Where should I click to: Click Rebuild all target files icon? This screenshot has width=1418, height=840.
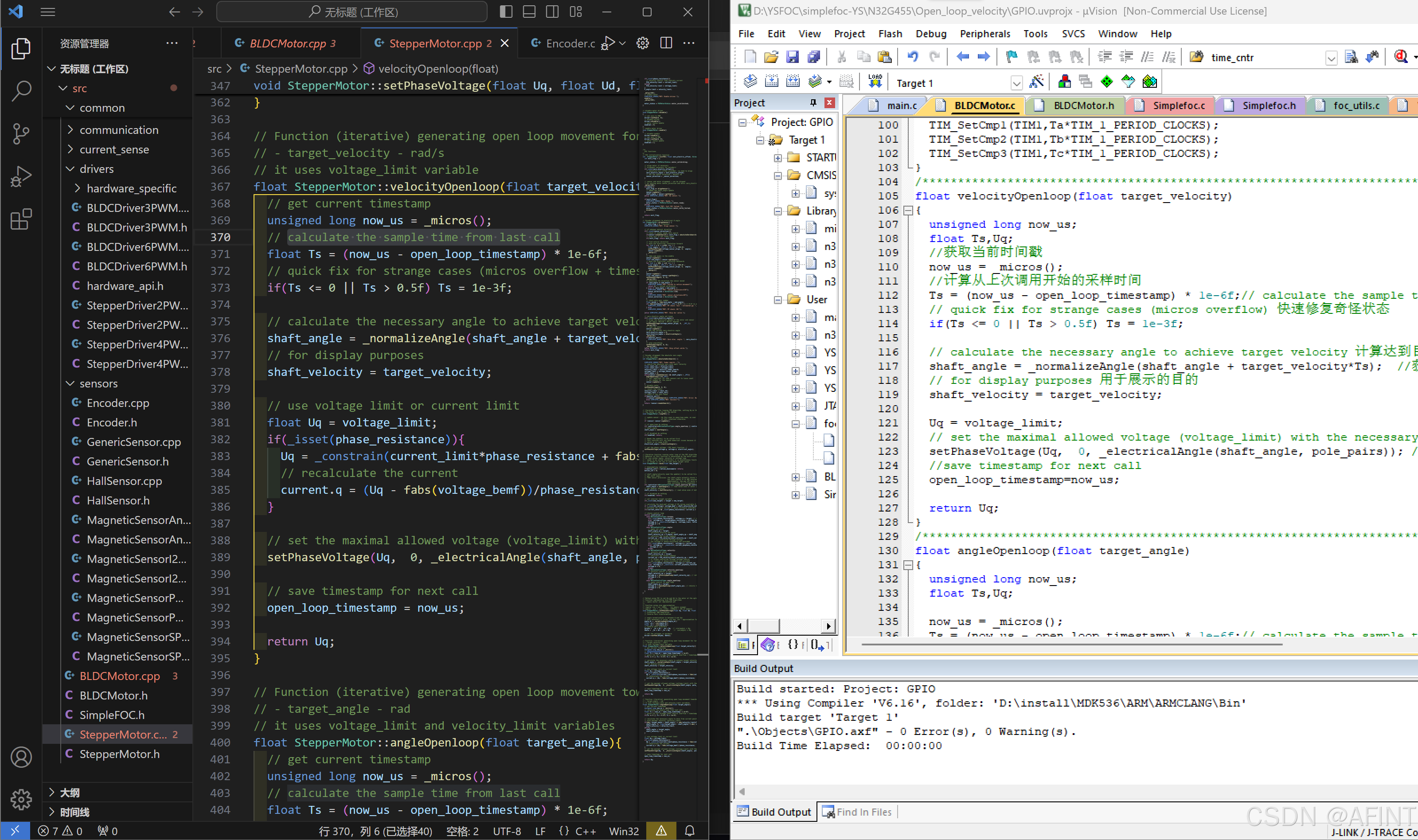click(793, 82)
